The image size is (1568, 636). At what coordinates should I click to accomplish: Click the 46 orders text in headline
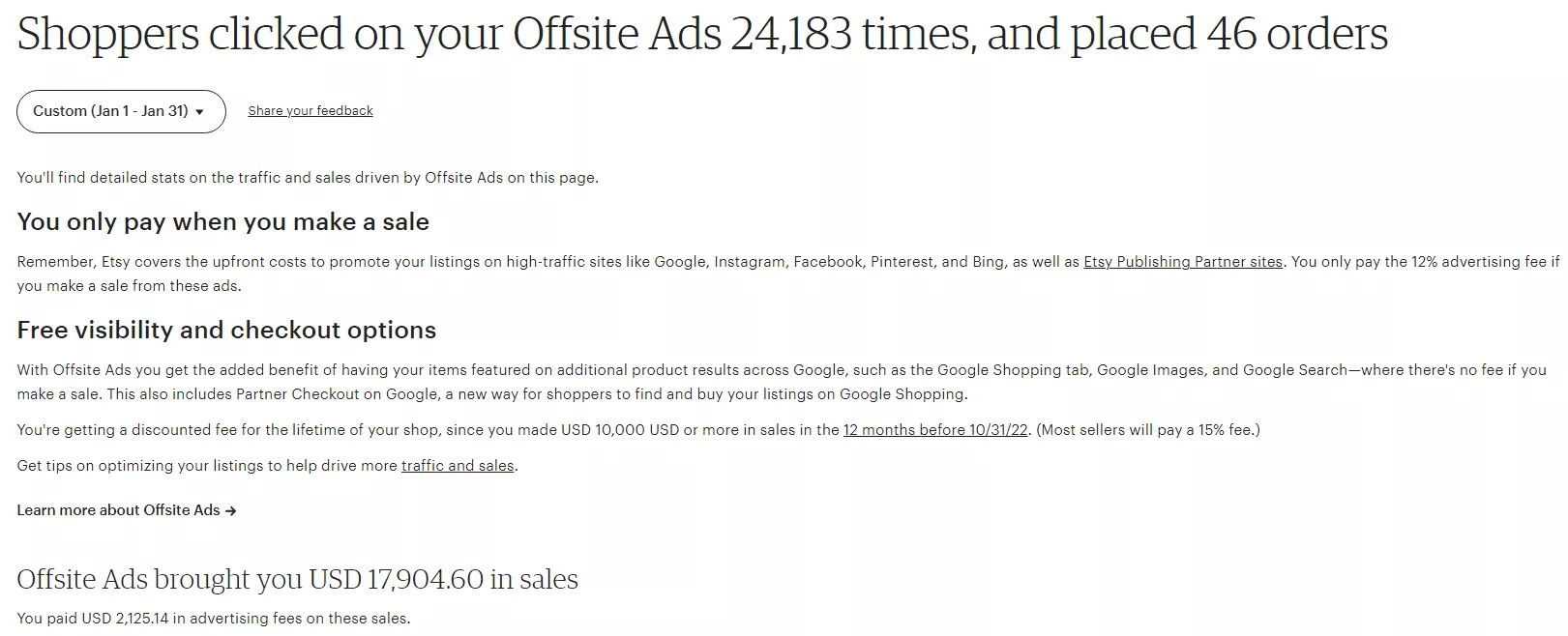[1297, 35]
